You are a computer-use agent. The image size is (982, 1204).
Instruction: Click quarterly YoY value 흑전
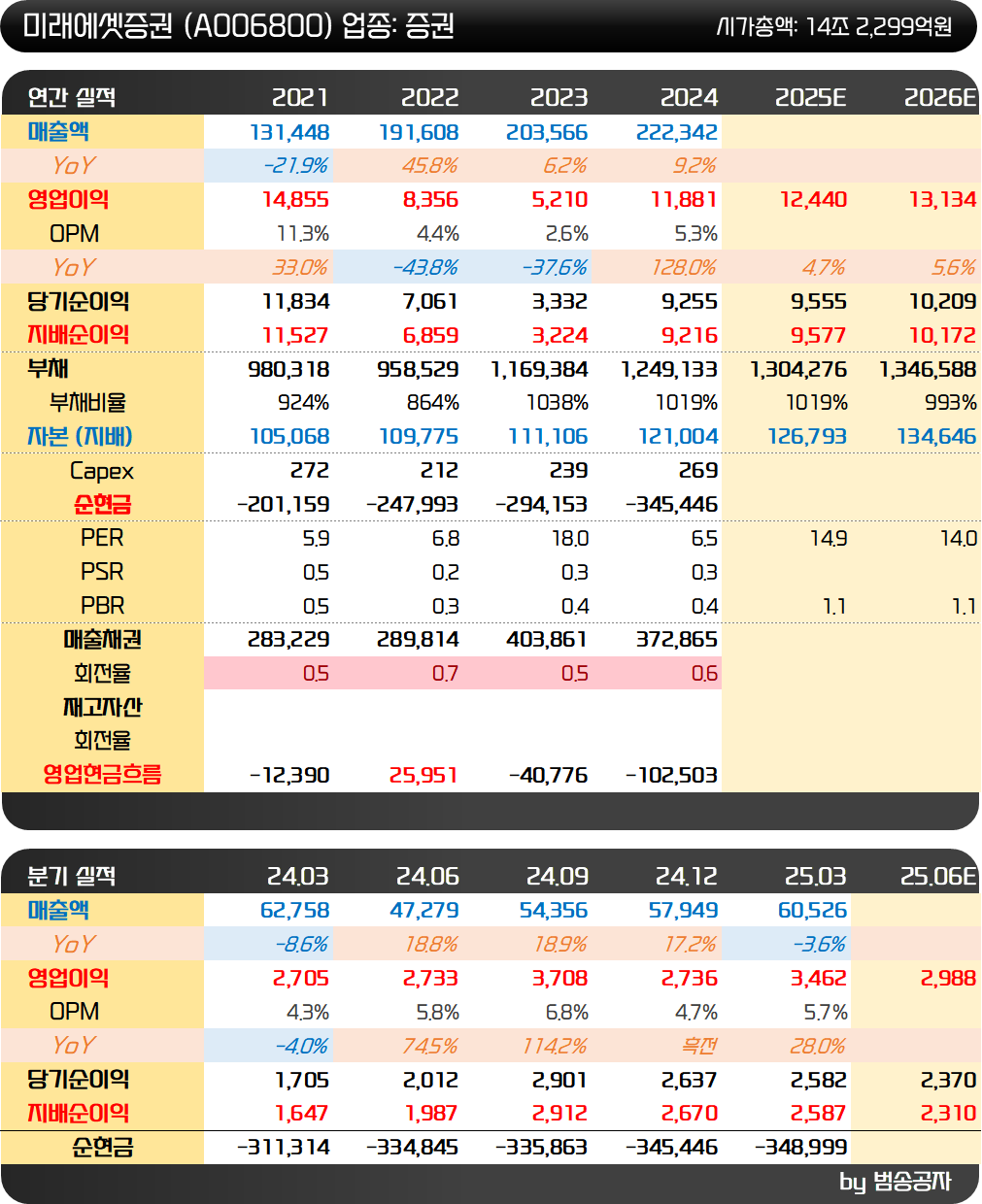tap(699, 1046)
